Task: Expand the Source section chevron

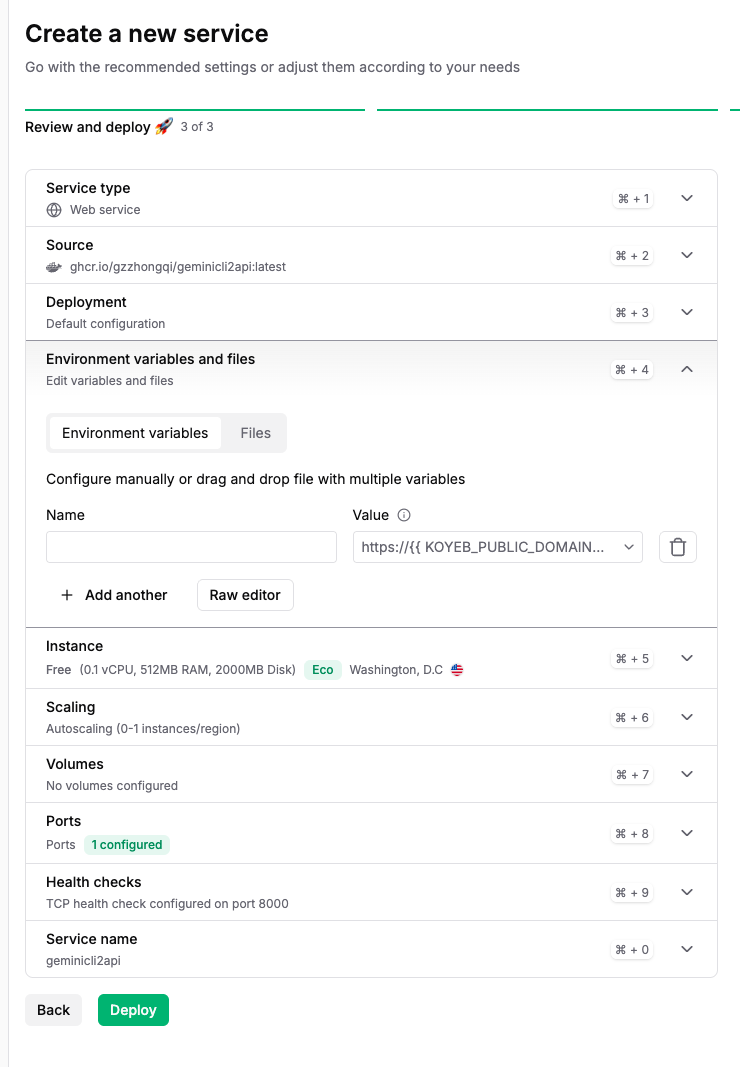Action: 686,255
